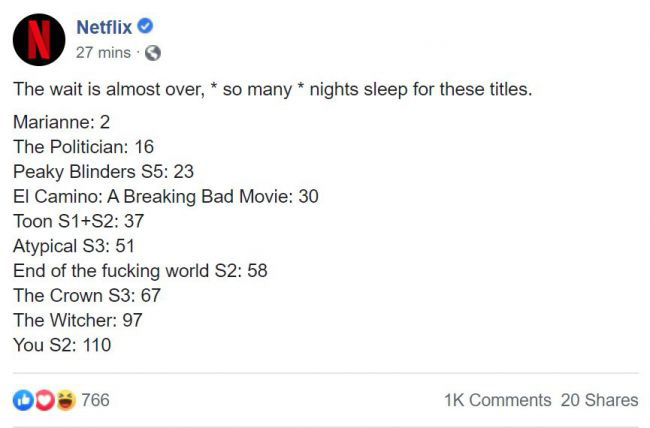Open the 766 reactions count list
This screenshot has height=428, width=650.
(x=95, y=400)
